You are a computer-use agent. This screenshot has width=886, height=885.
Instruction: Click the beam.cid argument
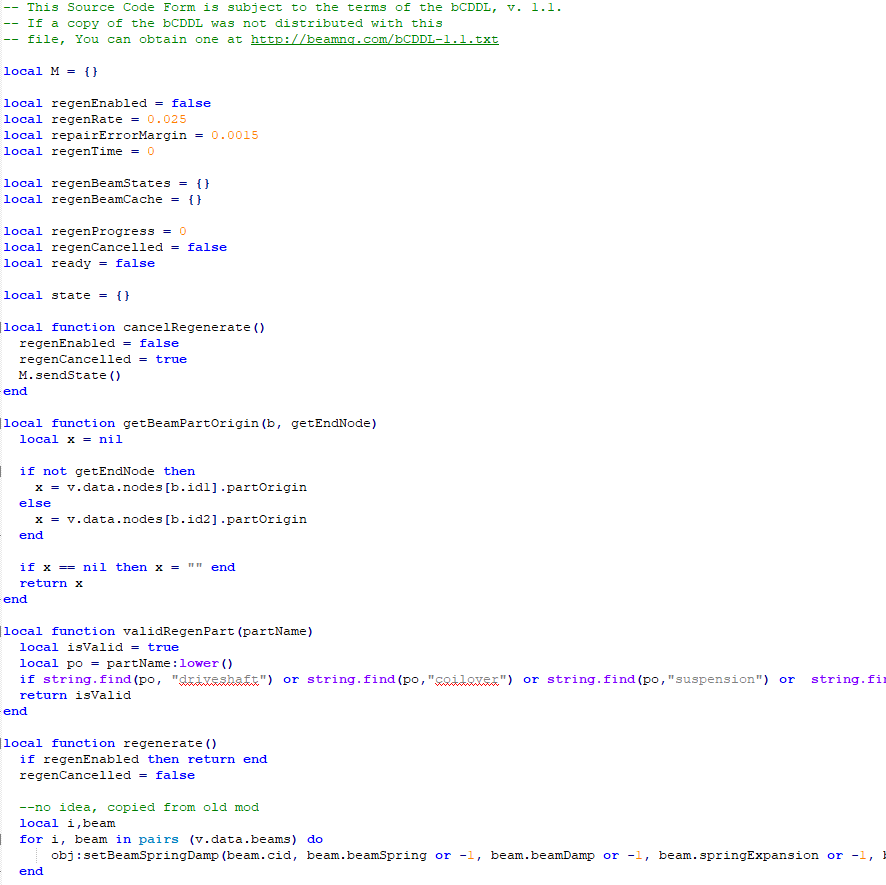[259, 856]
